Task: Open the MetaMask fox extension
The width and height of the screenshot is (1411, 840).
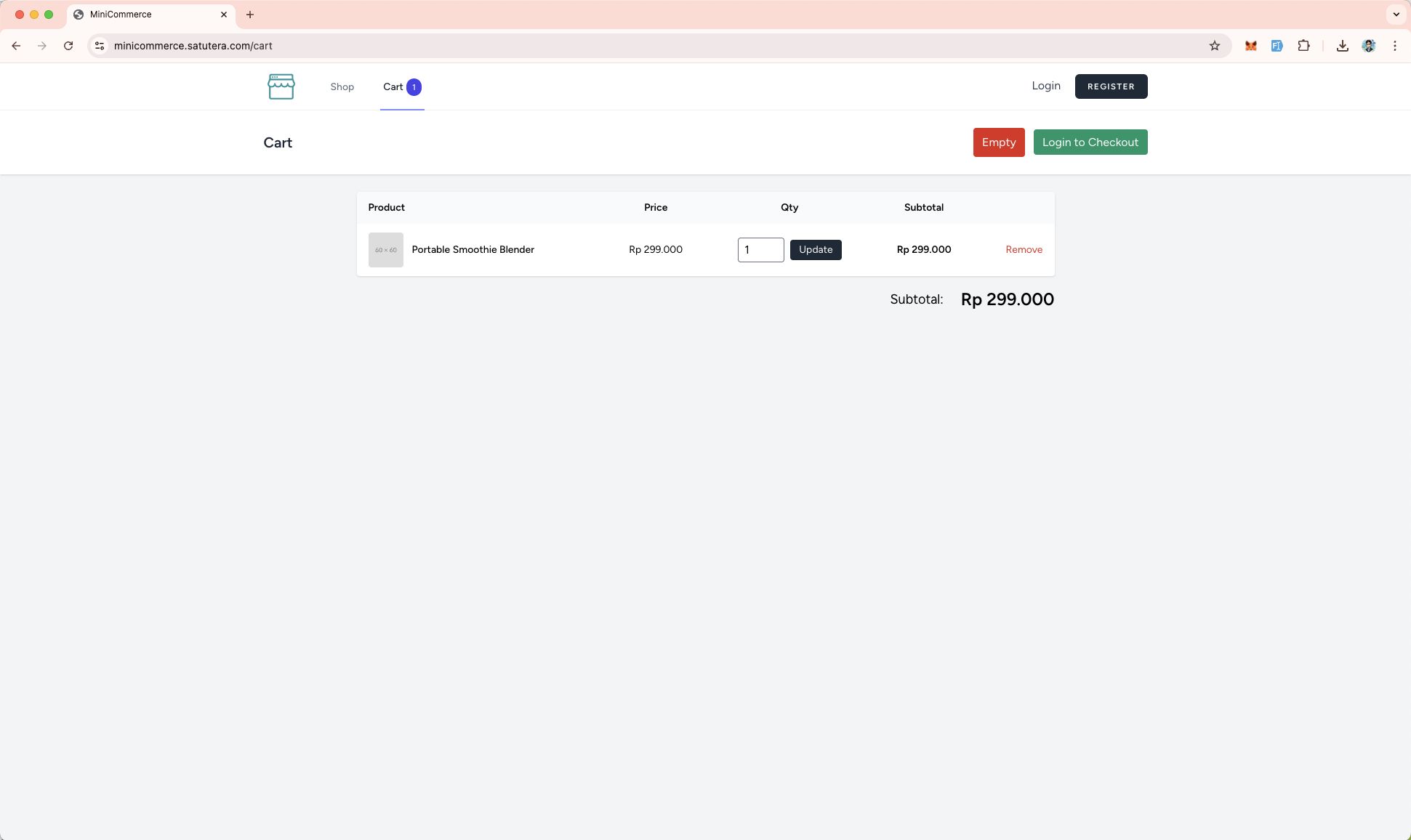Action: click(x=1250, y=46)
